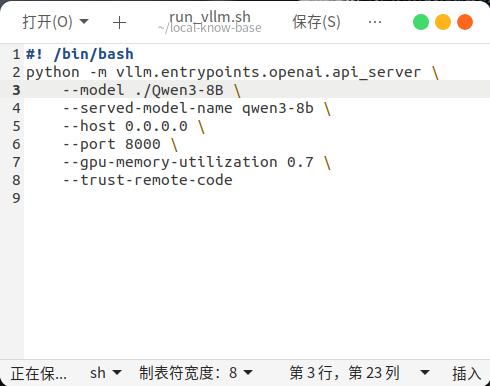Click empty line 9 in the editor

[257, 198]
